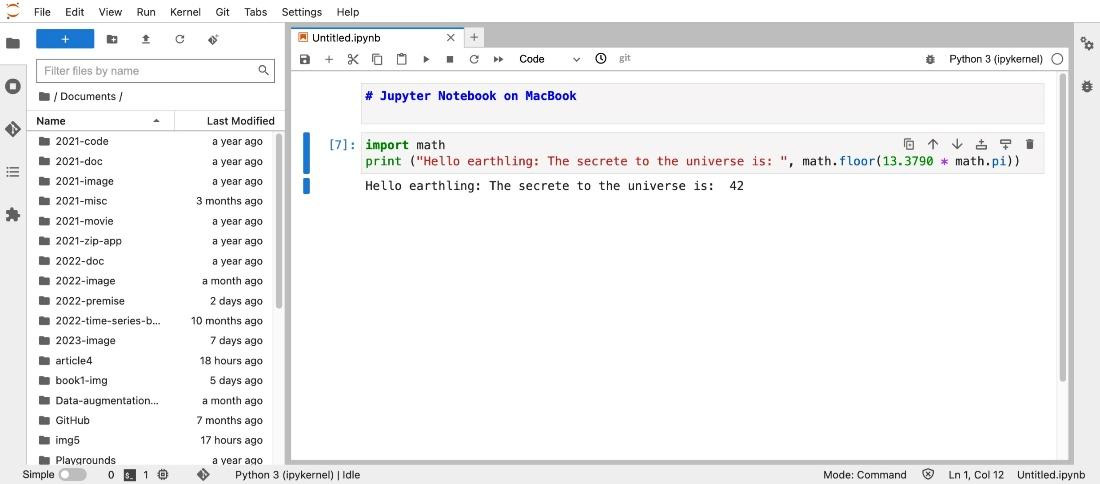Image resolution: width=1100 pixels, height=484 pixels.
Task: Open the cell type dropdown showing Code
Action: pos(549,60)
